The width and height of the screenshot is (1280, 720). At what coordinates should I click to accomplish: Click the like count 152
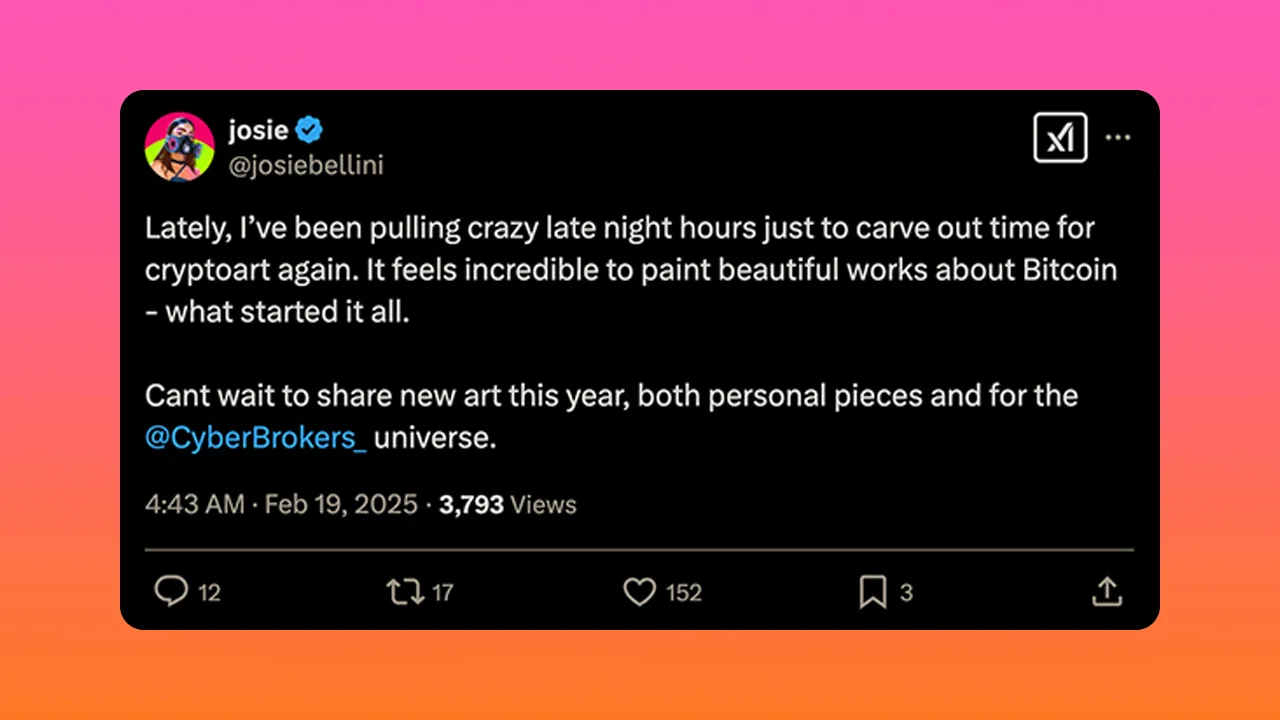684,593
